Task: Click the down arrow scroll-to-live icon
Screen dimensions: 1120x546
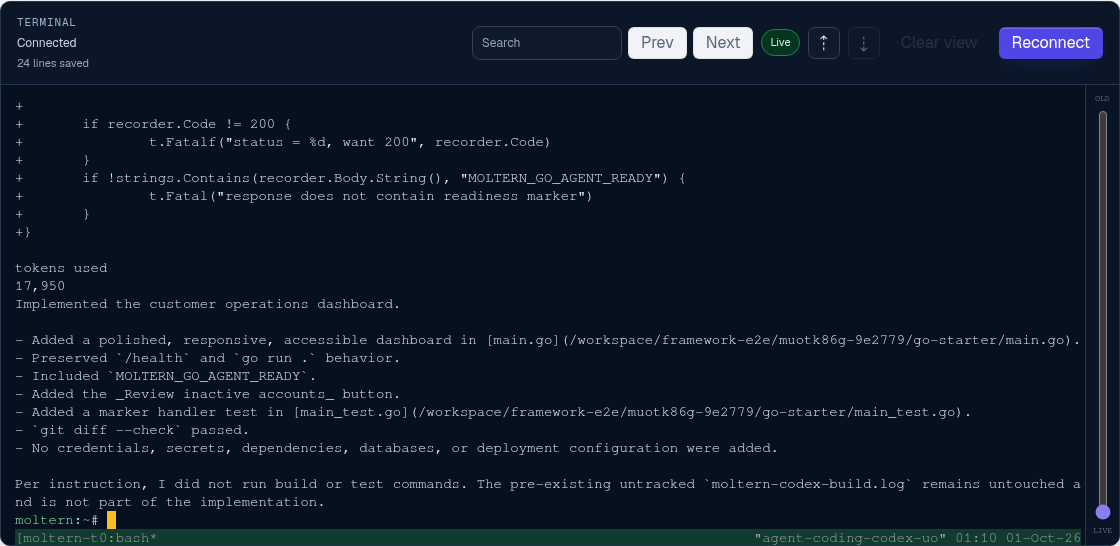Action: (864, 43)
